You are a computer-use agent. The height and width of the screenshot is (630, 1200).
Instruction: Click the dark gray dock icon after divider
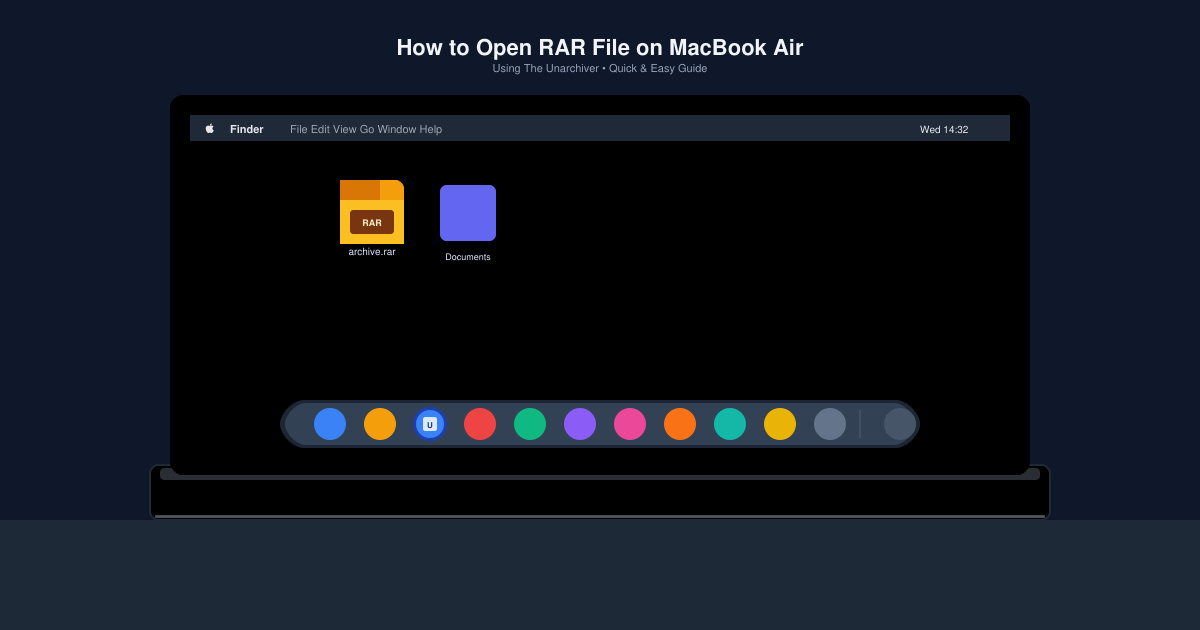[900, 424]
